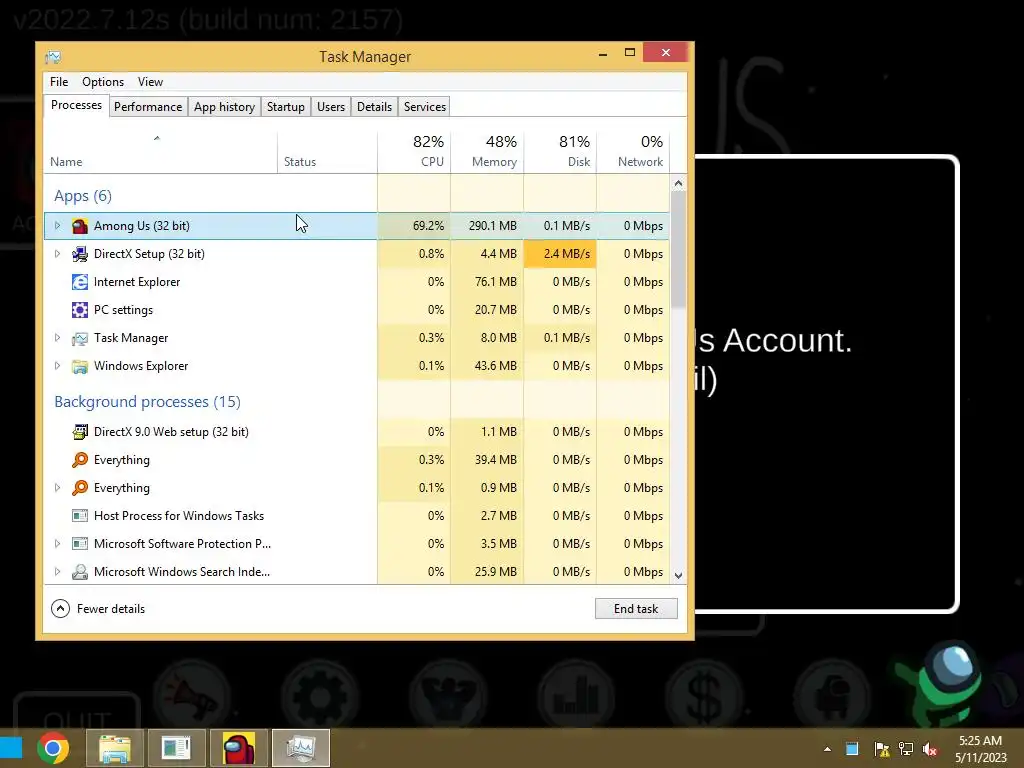The image size is (1024, 768).
Task: Click the Task Manager taskbar button
Action: (x=300, y=748)
